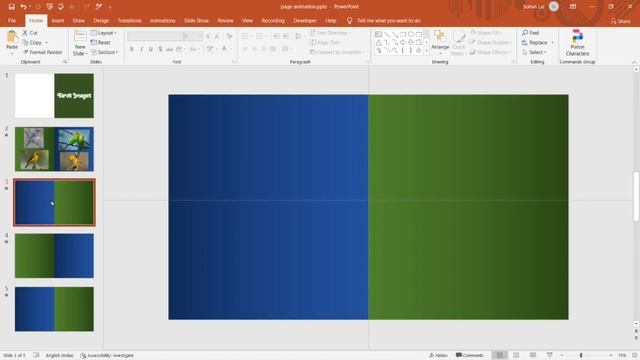Toggle Strikethrough formatting
The height and width of the screenshot is (360, 640).
click(x=169, y=49)
